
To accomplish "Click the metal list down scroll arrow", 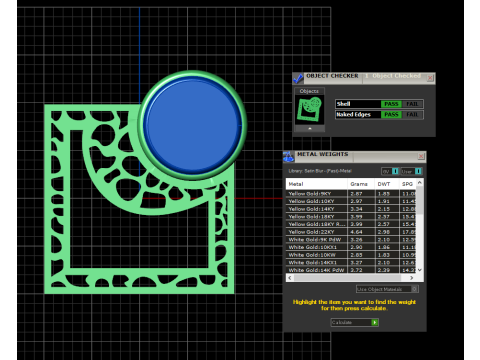I will 420,270.
